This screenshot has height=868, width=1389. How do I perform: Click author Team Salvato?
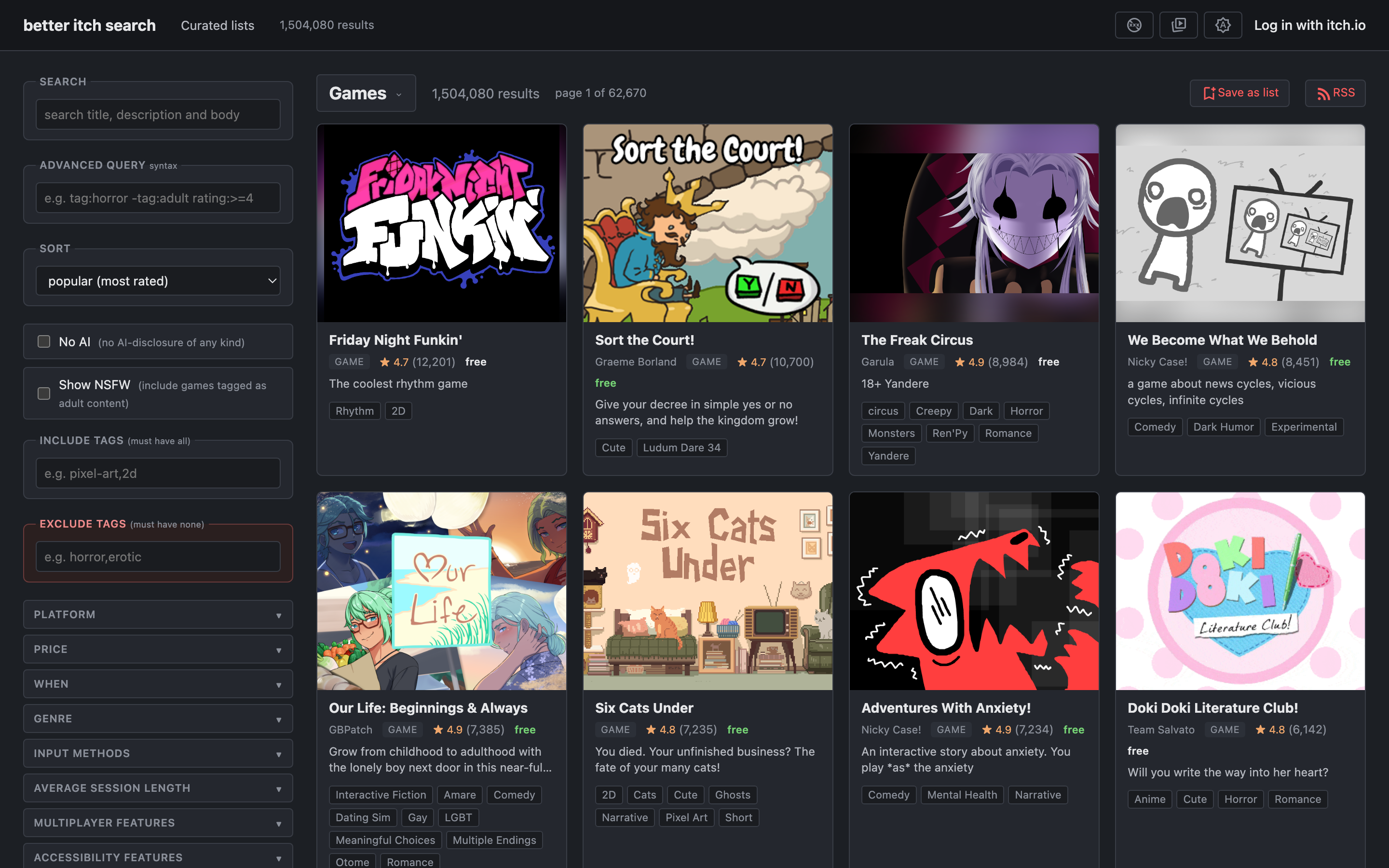[1161, 730]
